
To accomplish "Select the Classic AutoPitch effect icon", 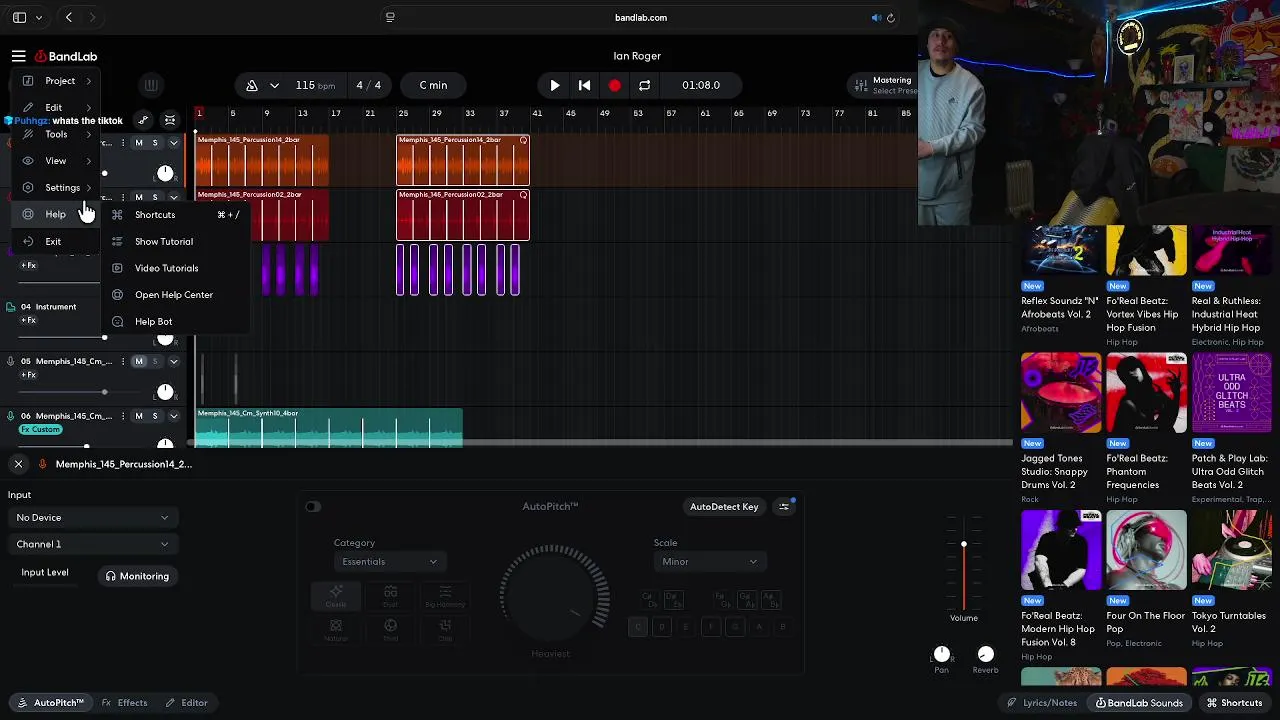I will [x=336, y=596].
